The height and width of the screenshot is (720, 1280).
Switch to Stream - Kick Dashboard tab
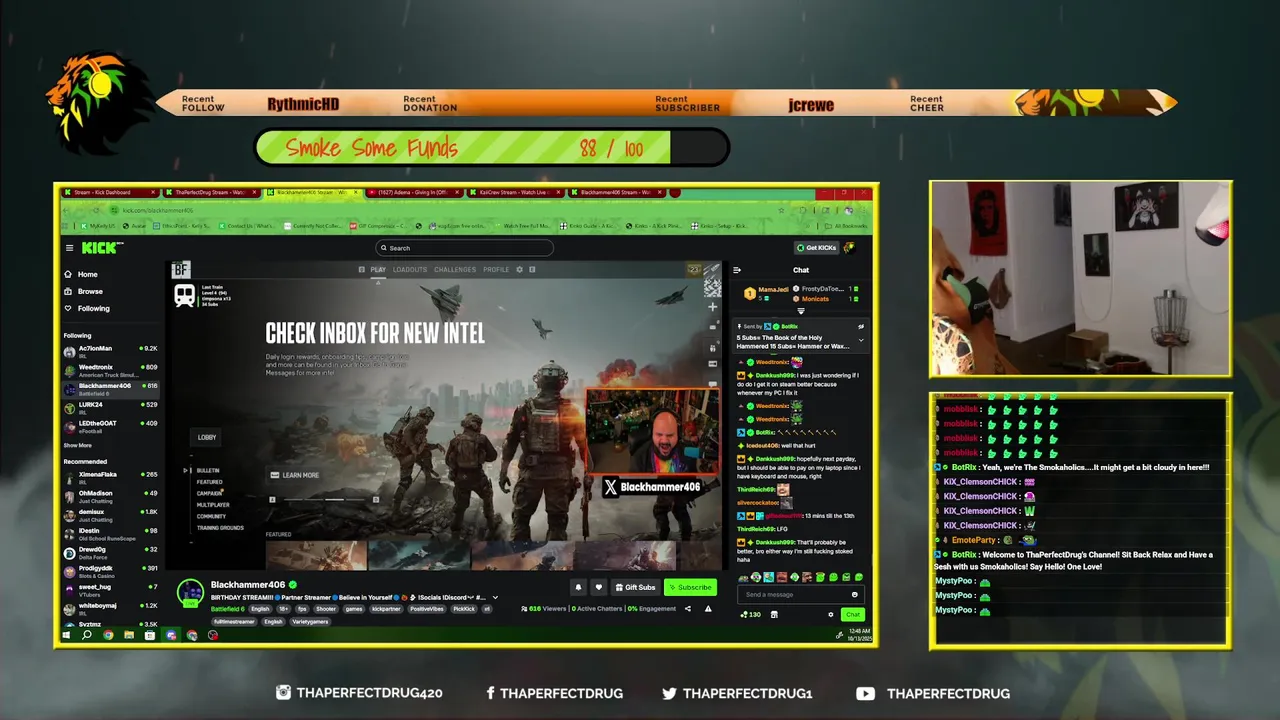(108, 192)
